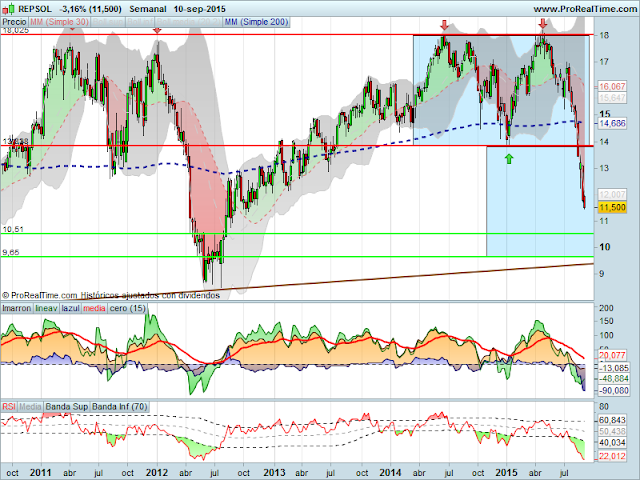Click the 18,025 resistance level label
This screenshot has height=480, width=640.
pos(16,30)
